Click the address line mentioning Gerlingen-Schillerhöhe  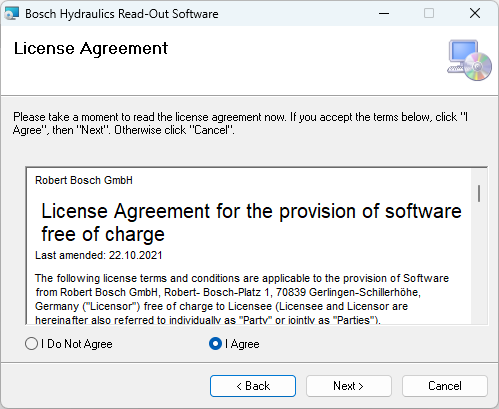pos(228,292)
